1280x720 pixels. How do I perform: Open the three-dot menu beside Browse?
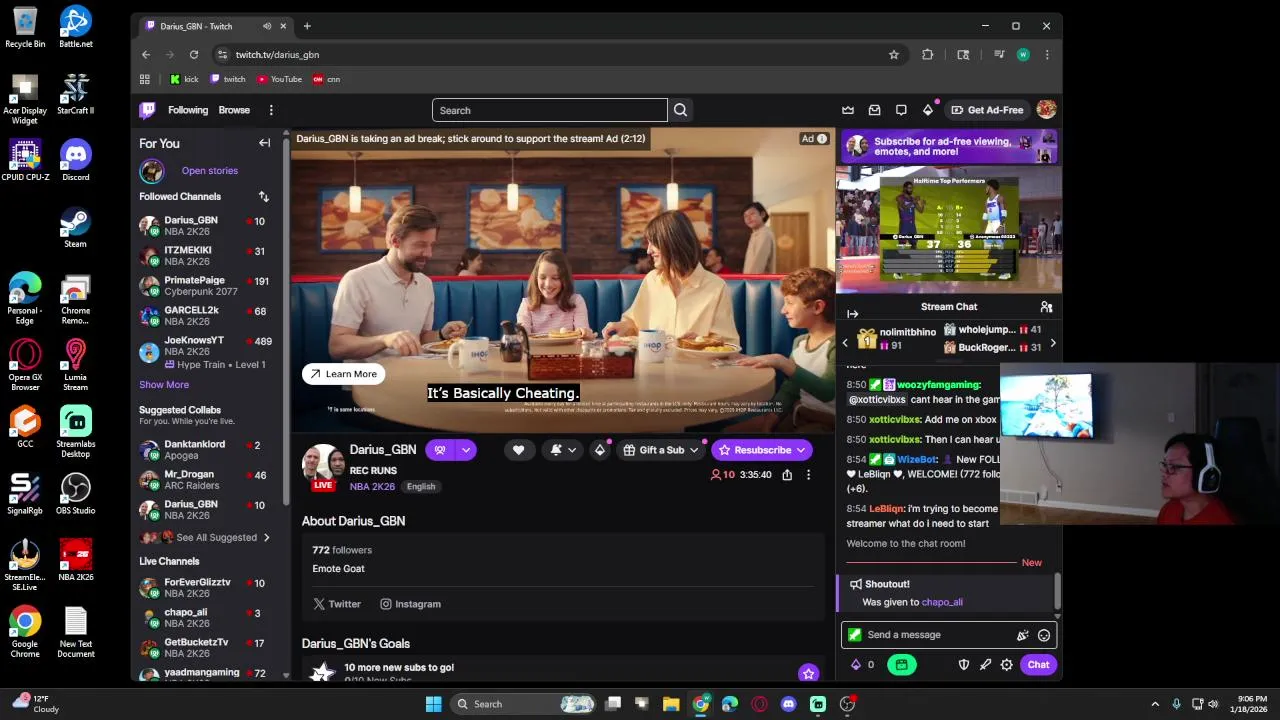(271, 110)
